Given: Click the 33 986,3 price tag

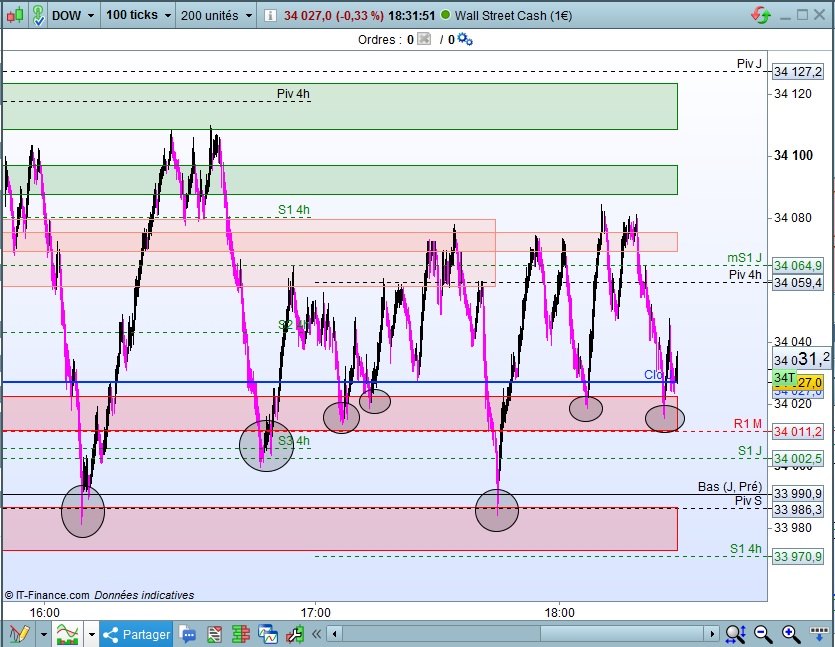Looking at the screenshot, I should tap(798, 510).
